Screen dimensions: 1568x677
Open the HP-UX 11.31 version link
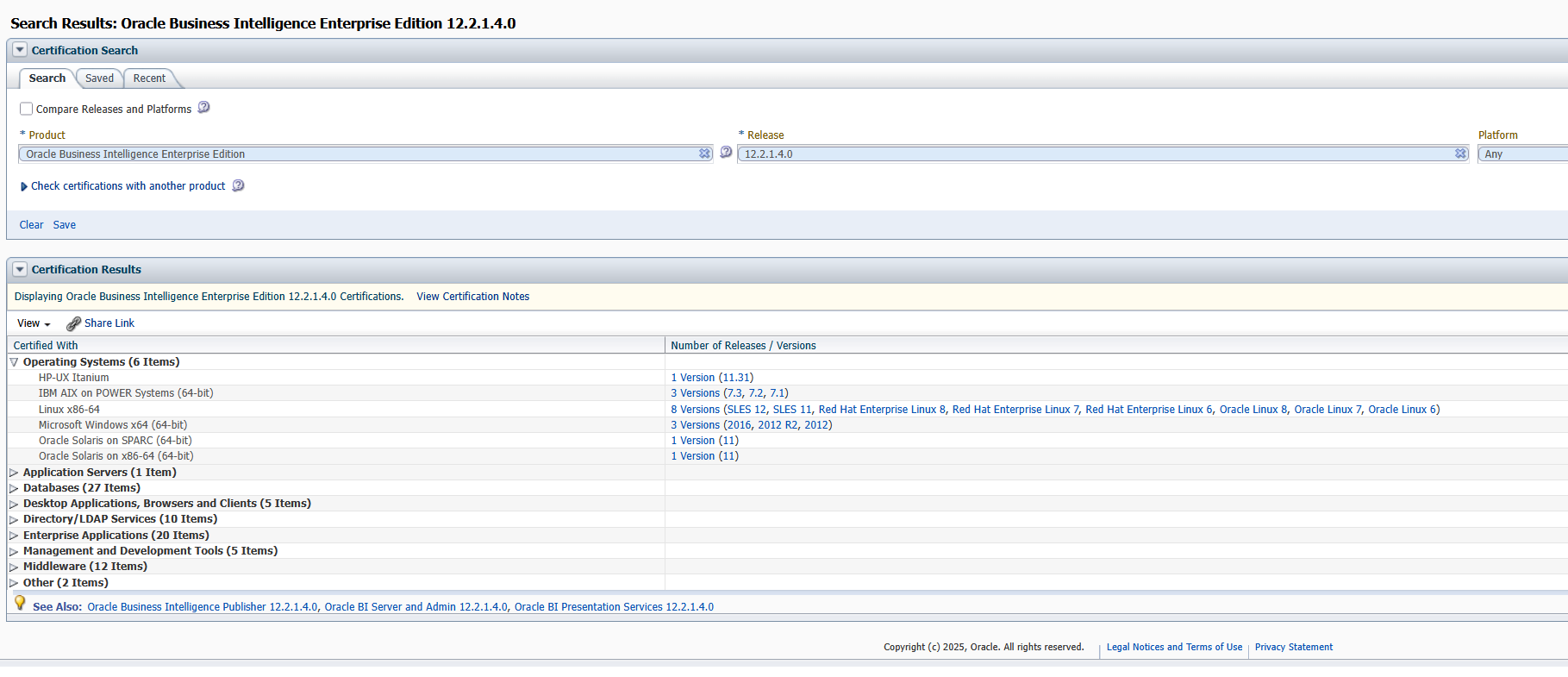(x=736, y=378)
